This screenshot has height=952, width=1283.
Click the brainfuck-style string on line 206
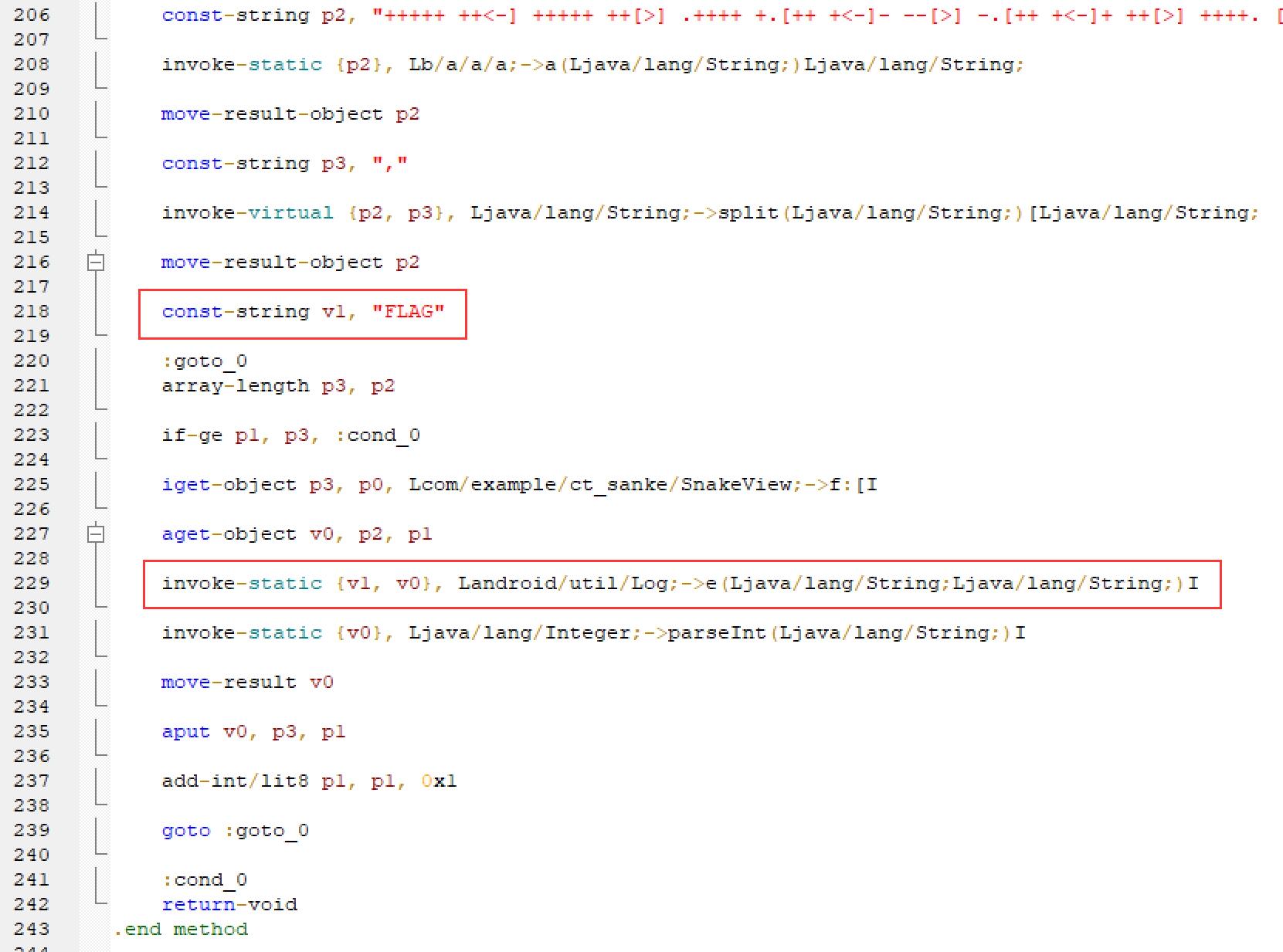click(x=827, y=15)
